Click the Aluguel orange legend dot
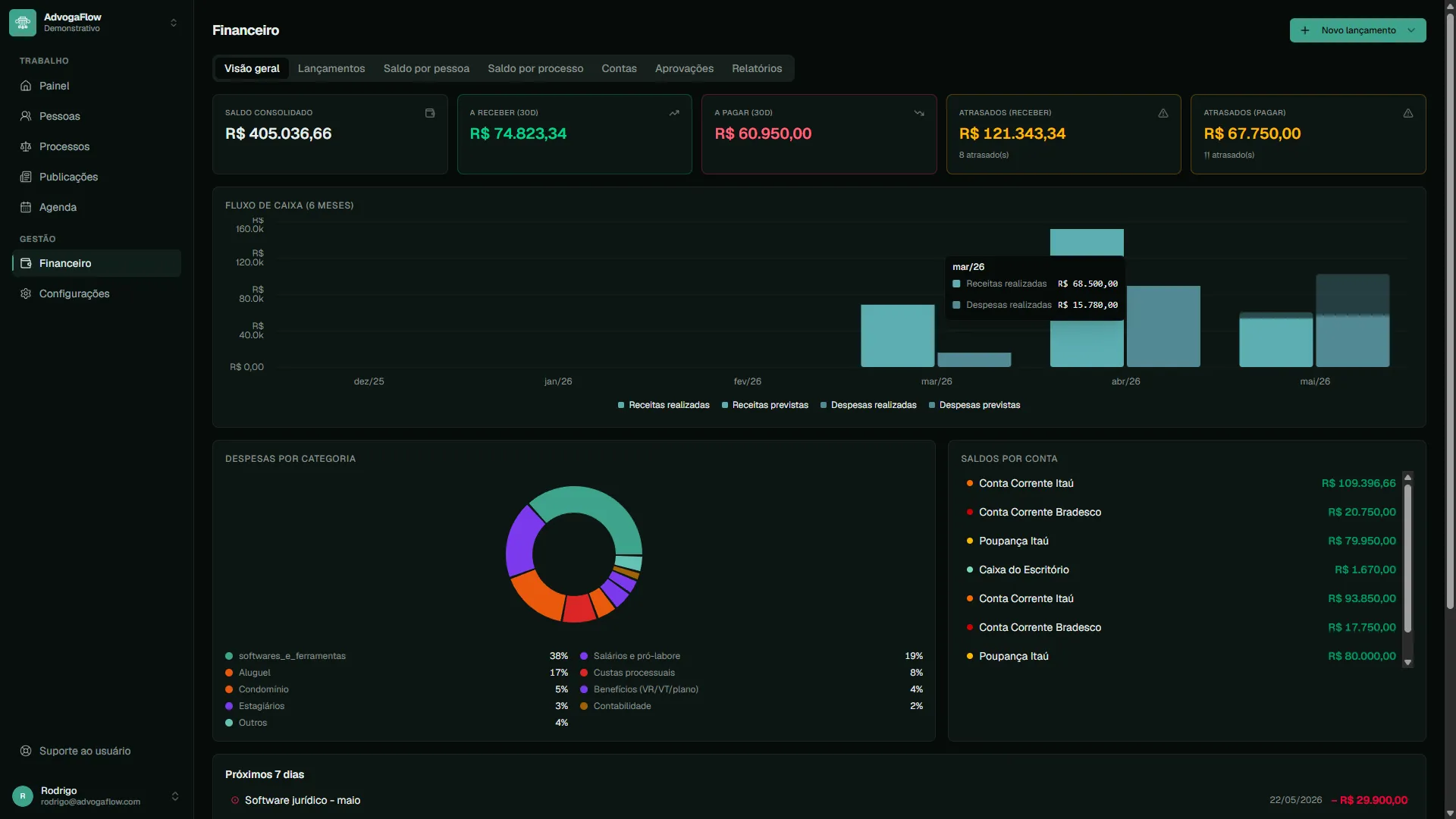 (x=229, y=673)
